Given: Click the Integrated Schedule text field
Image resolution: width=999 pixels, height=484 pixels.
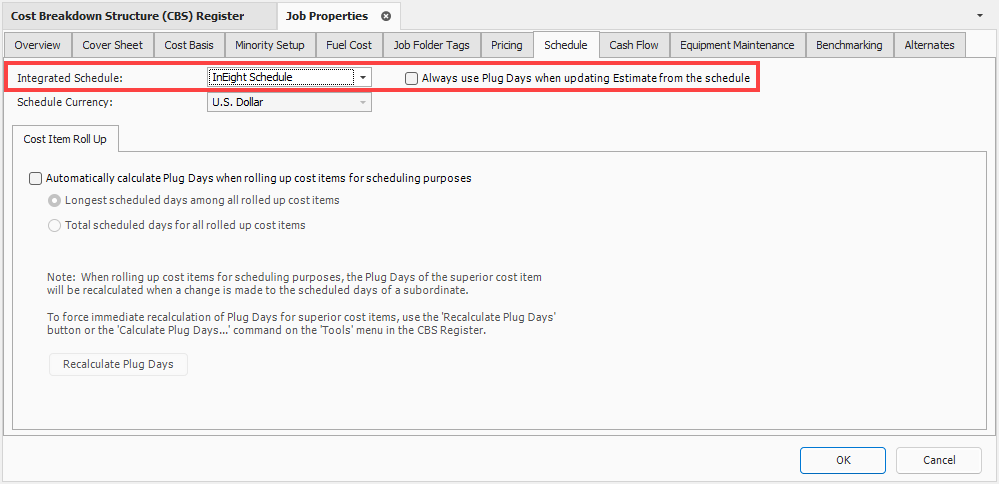Looking at the screenshot, I should point(280,77).
